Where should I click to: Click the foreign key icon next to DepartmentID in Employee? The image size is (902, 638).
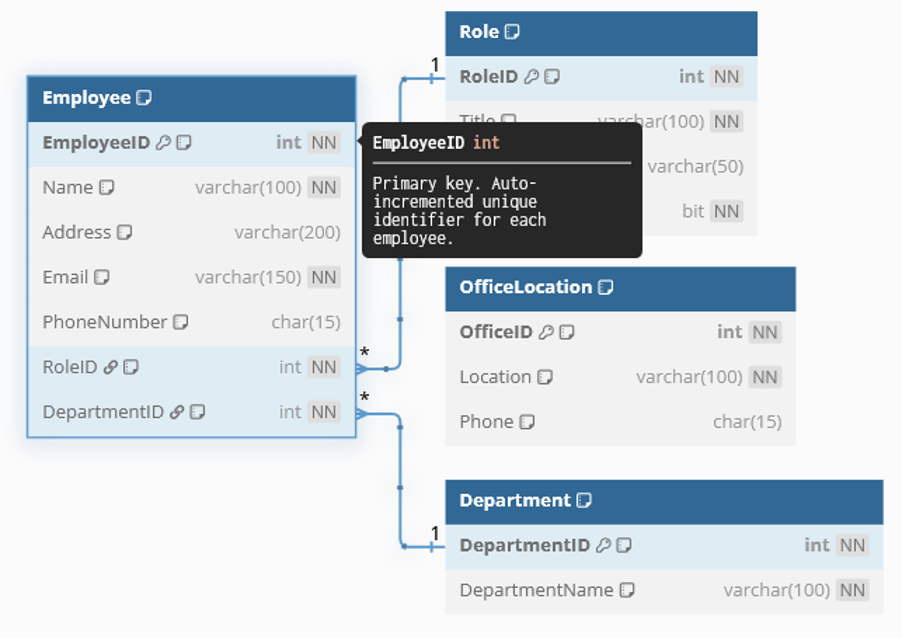pyautogui.click(x=177, y=412)
